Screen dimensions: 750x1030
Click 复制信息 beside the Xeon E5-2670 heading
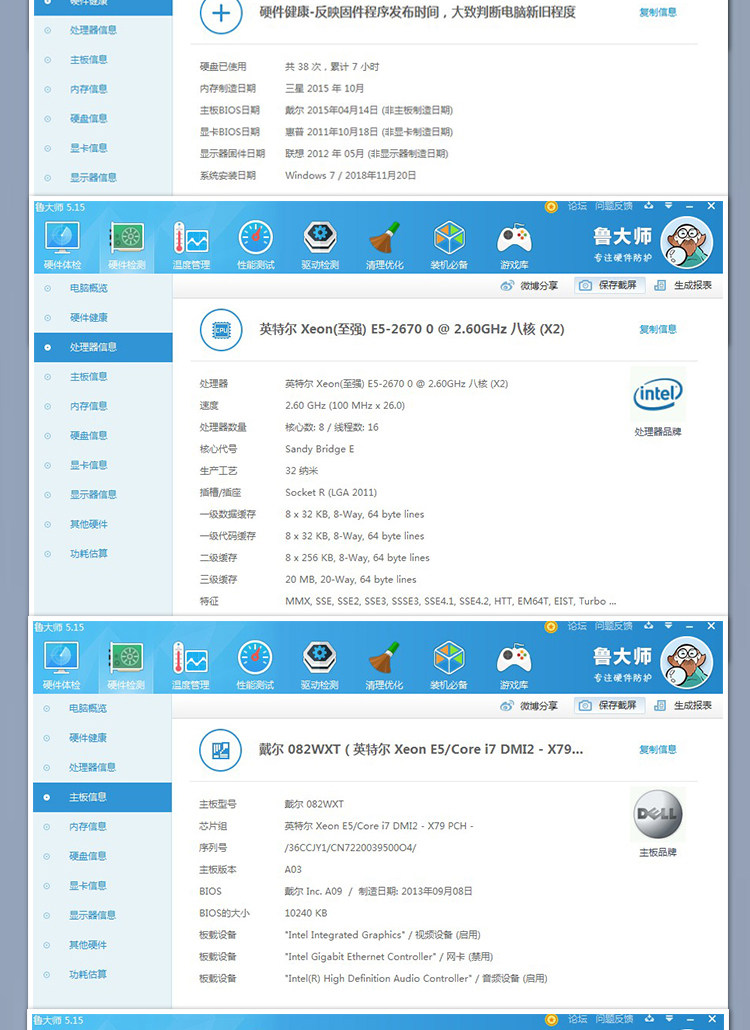coord(658,329)
